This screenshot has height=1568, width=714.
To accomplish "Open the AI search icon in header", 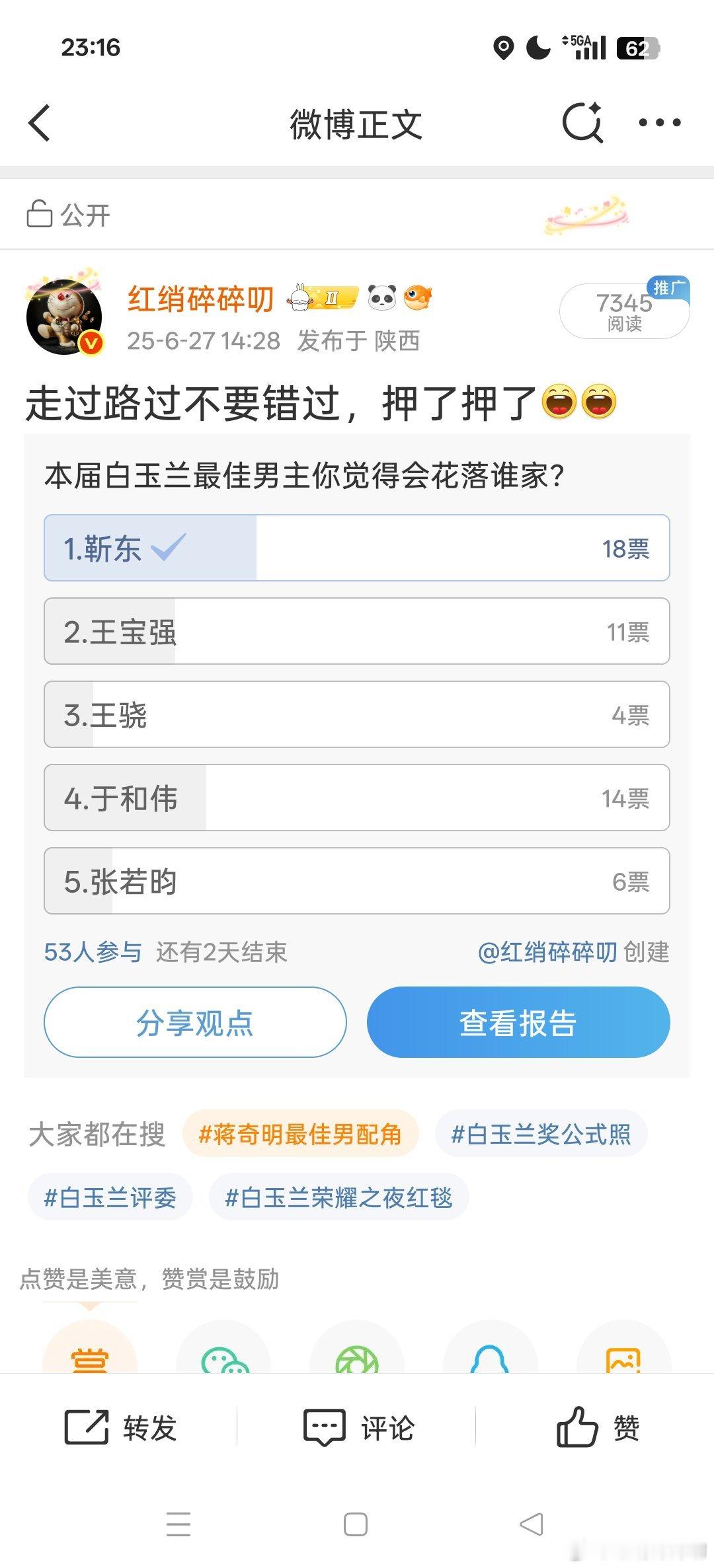I will [582, 122].
